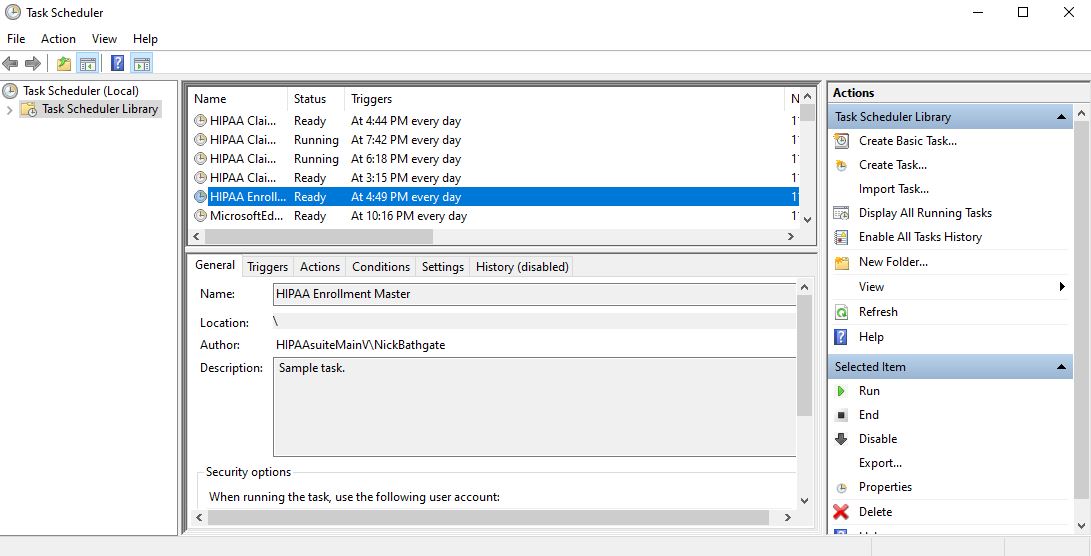This screenshot has height=556, width=1091.
Task: Click the Enable All Tasks History icon
Action: click(x=841, y=237)
